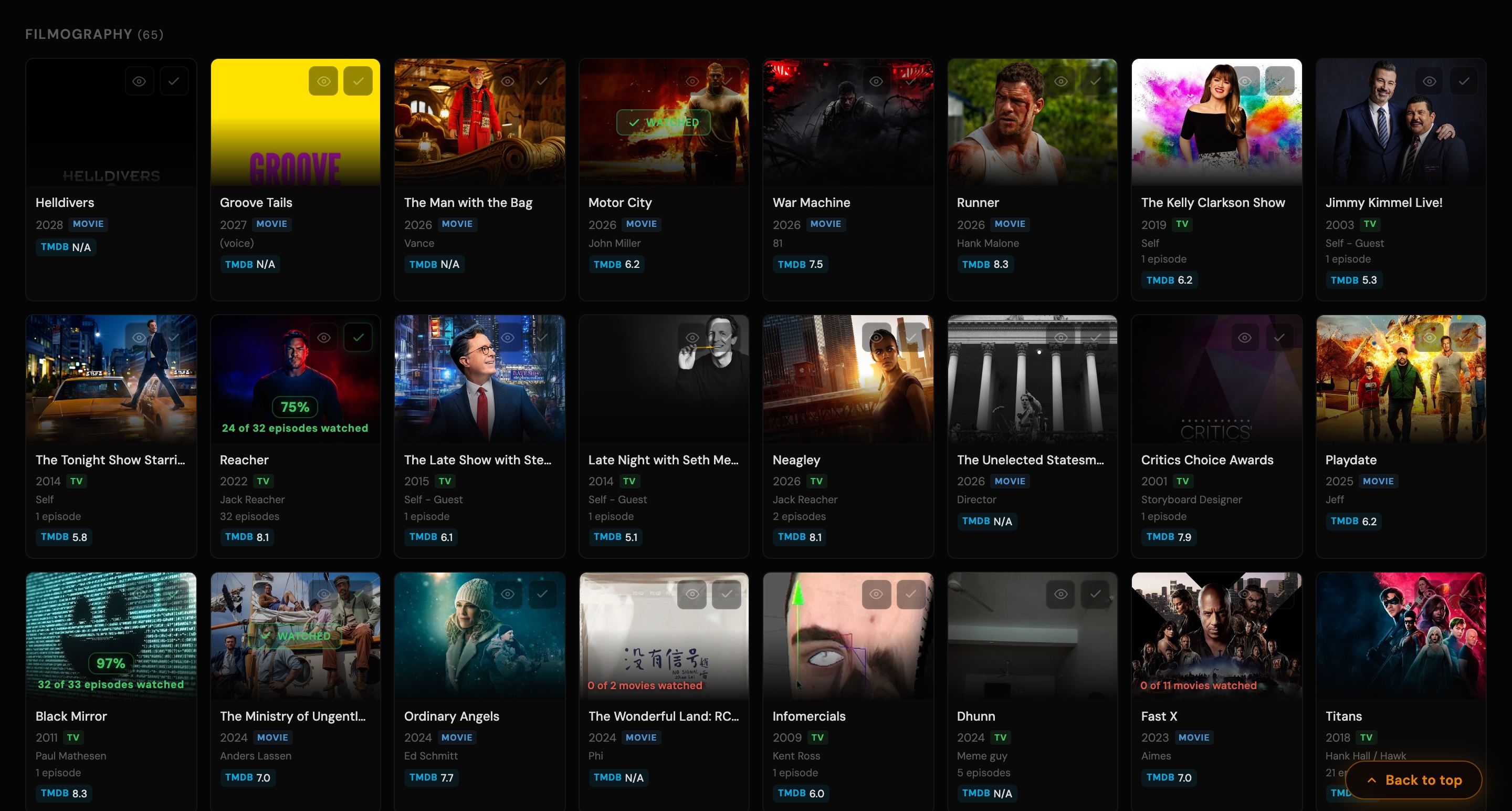Toggle eye icon on Reacher card

[323, 338]
